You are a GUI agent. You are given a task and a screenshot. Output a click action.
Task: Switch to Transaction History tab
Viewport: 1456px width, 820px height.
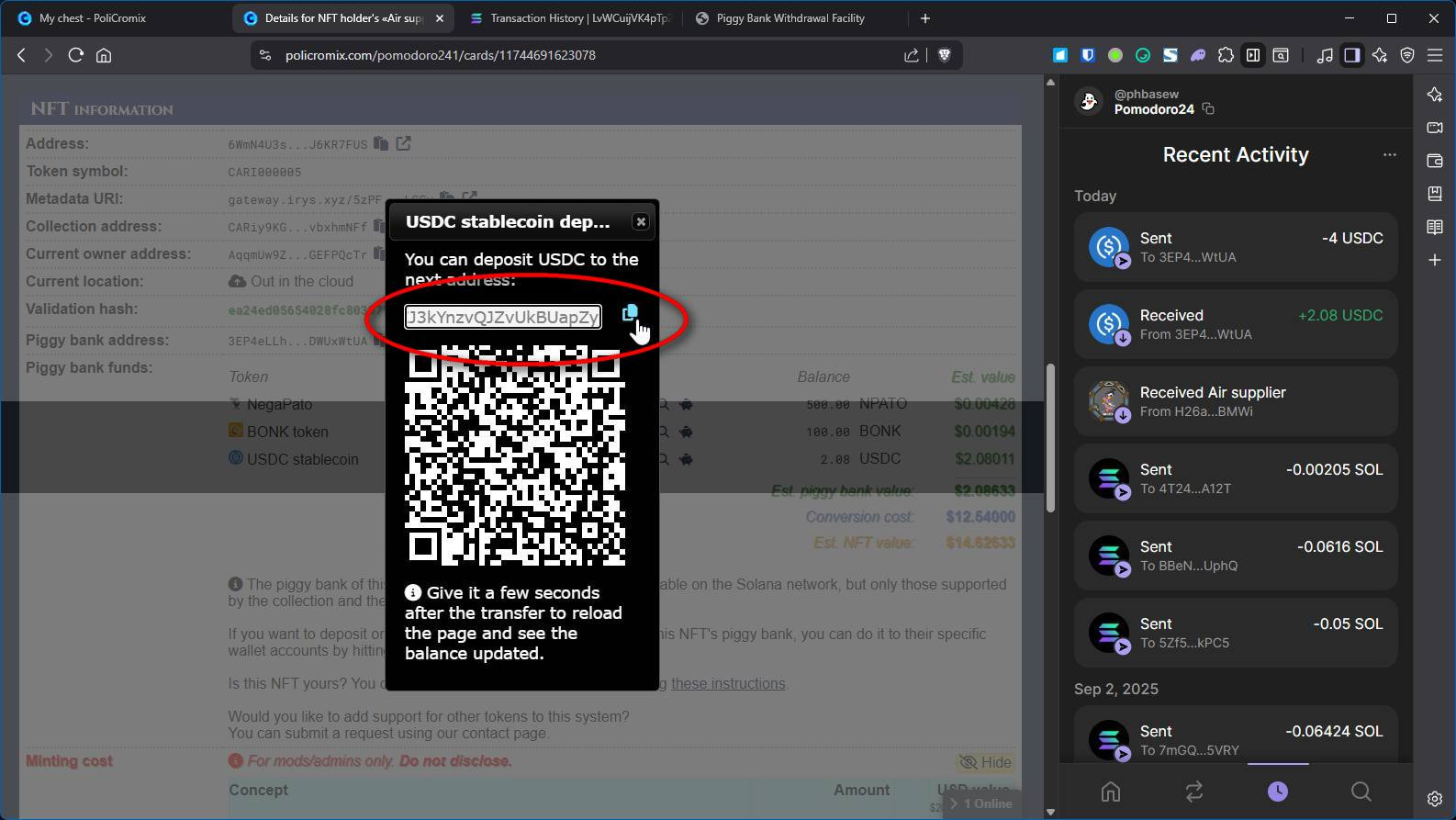571,18
